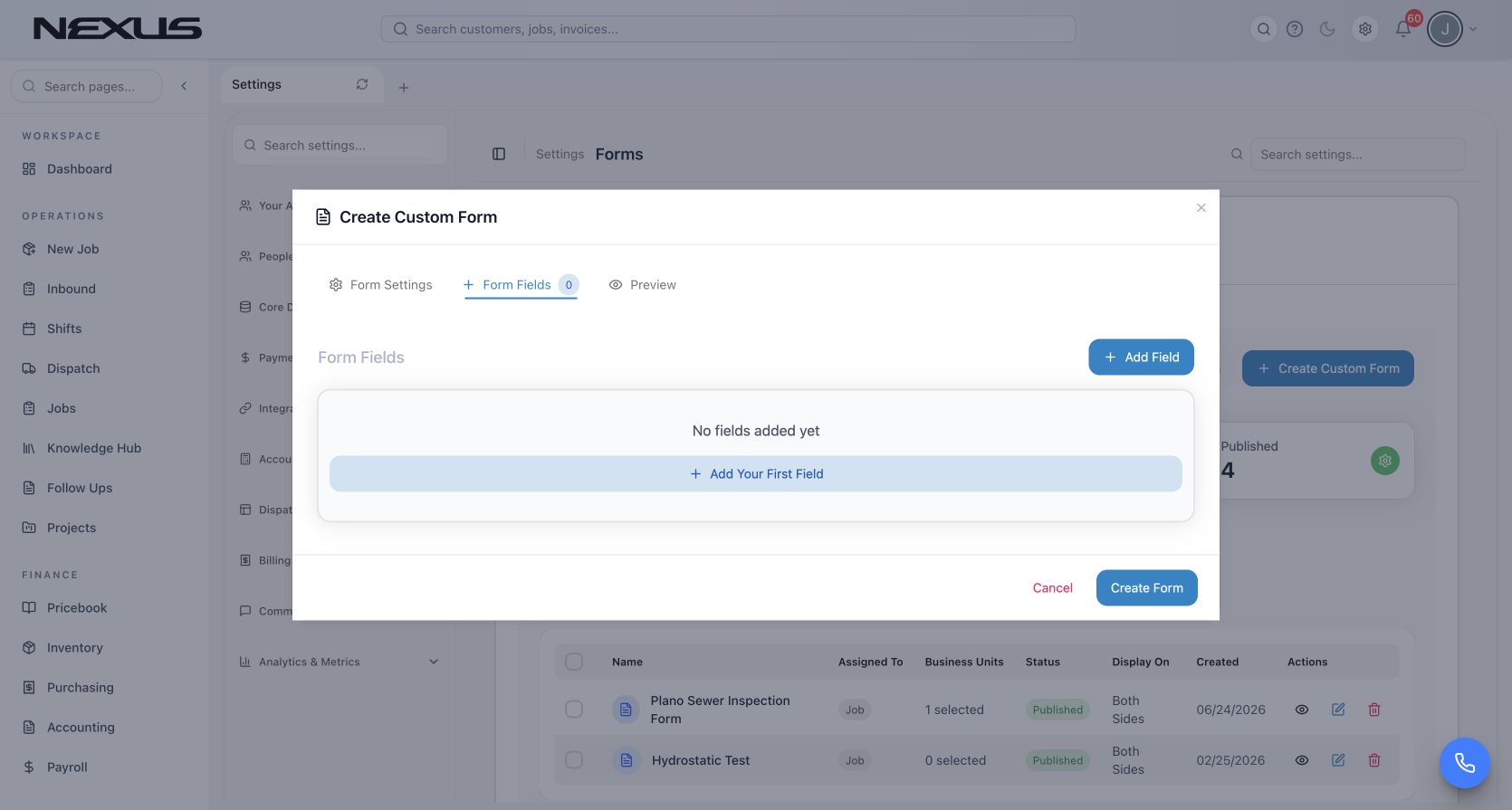Open Dashboard from the sidebar
The height and width of the screenshot is (810, 1512).
(80, 169)
